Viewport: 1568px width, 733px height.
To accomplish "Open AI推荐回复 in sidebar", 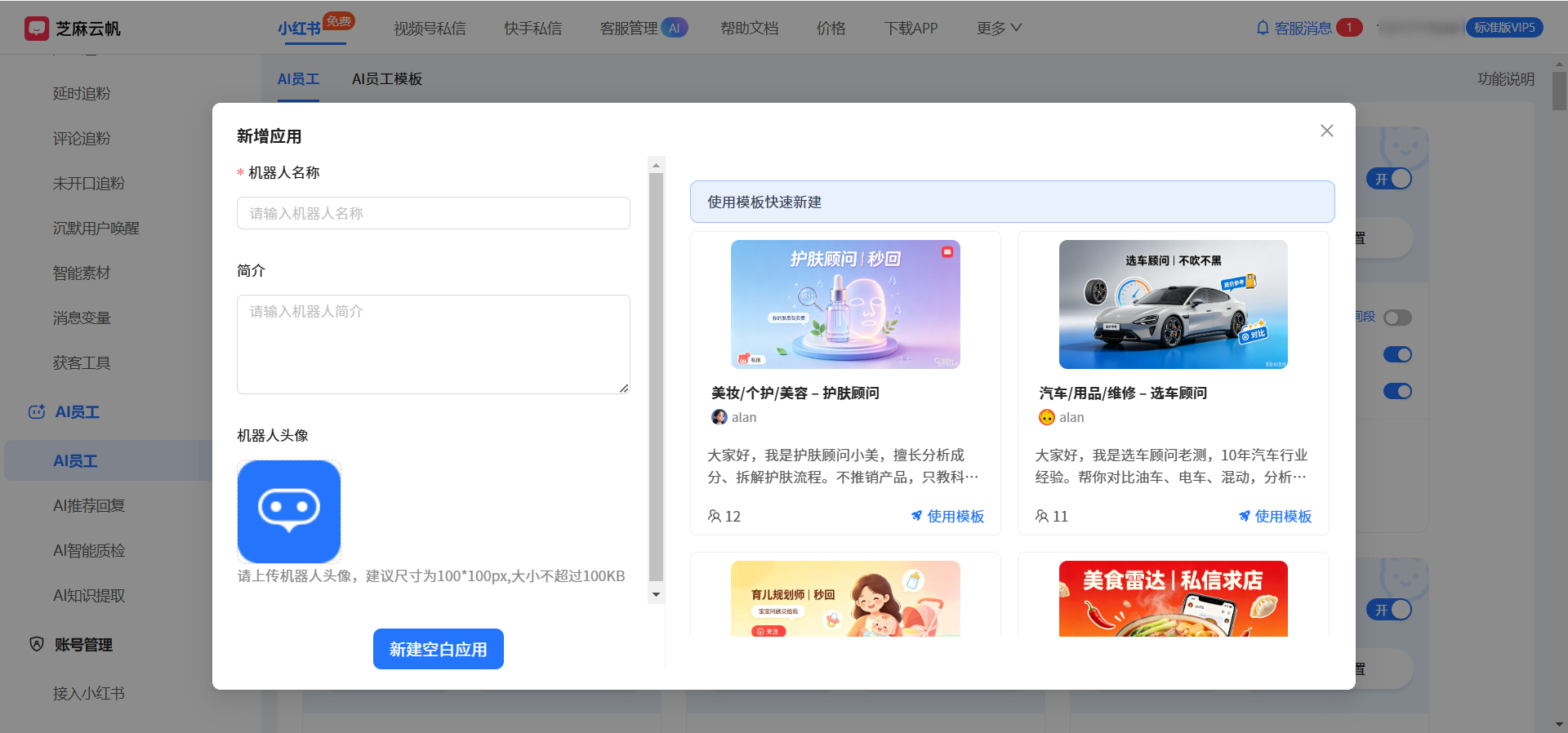I will pyautogui.click(x=89, y=505).
